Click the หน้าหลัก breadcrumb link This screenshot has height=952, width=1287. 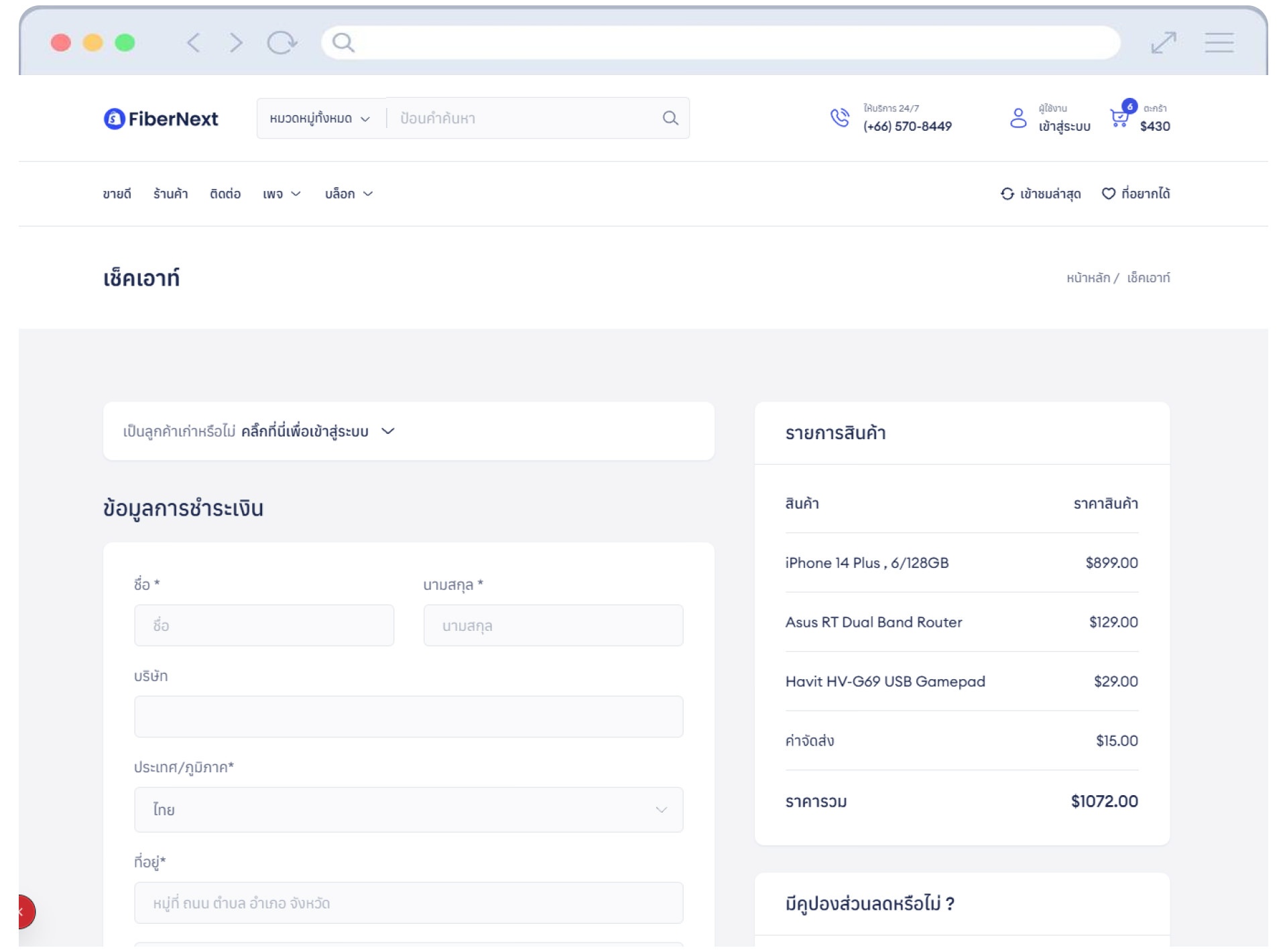click(x=1088, y=278)
